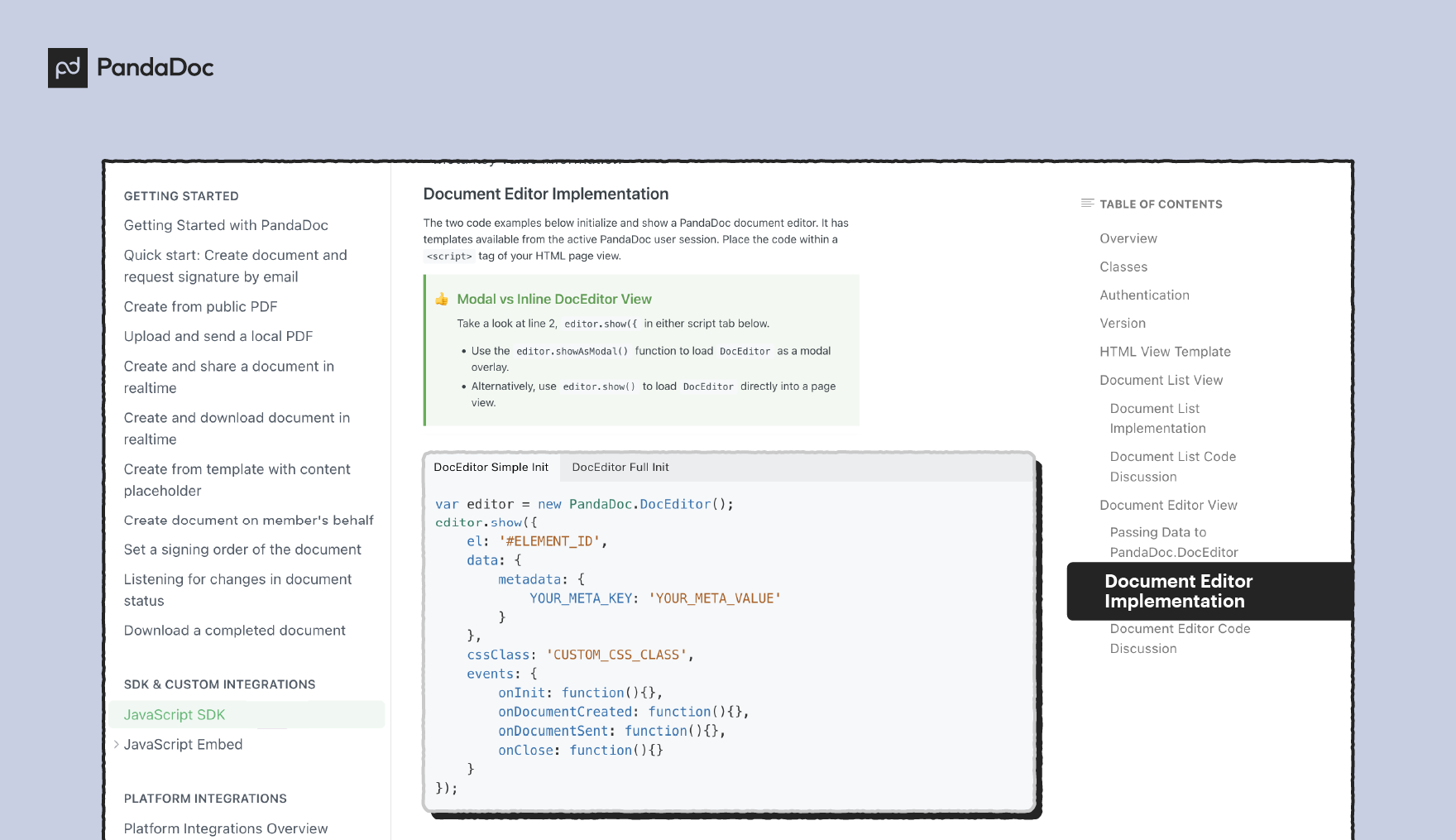1456x840 pixels.
Task: Click editor.showAsModal() inline code
Action: [572, 352]
